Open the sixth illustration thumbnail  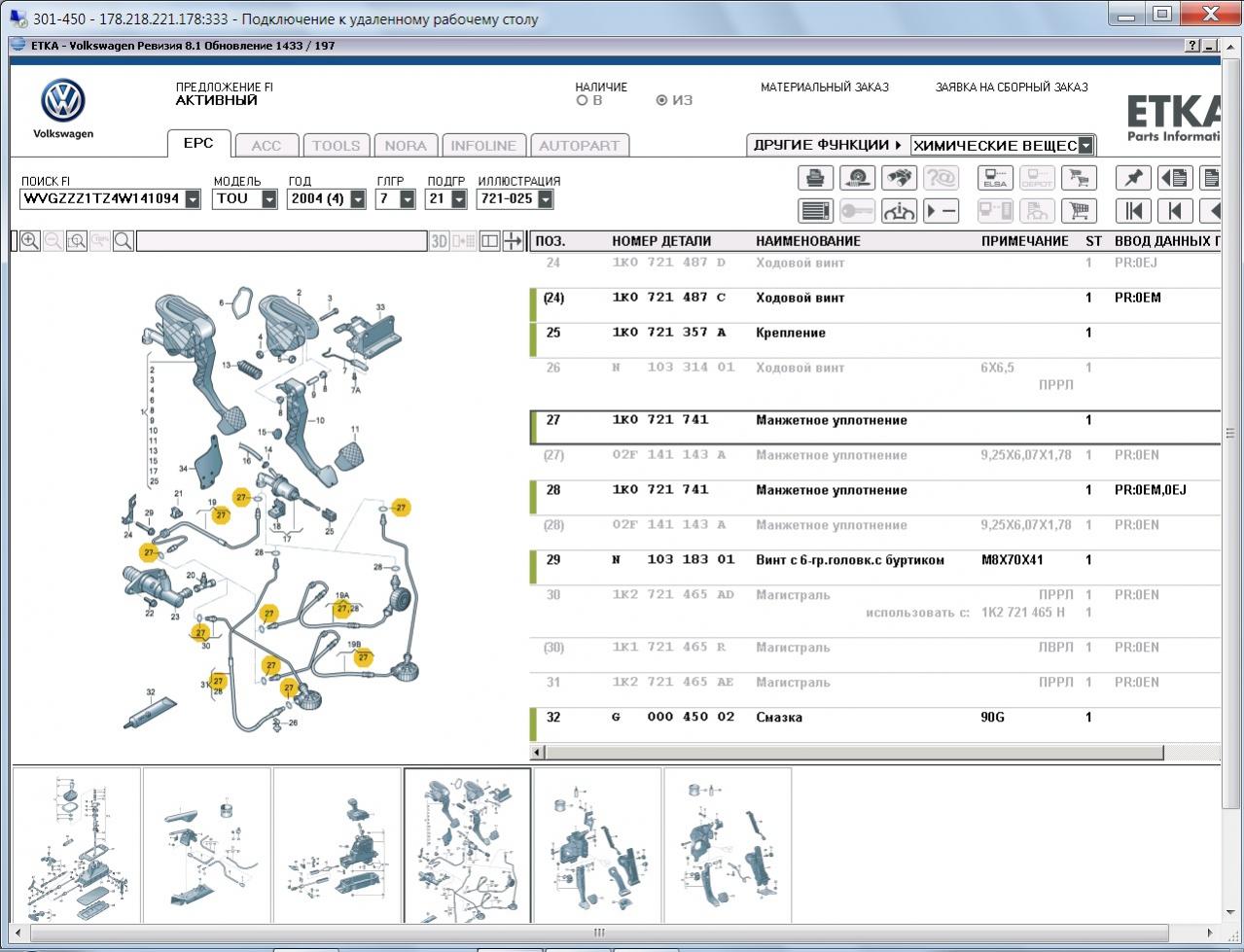[729, 844]
